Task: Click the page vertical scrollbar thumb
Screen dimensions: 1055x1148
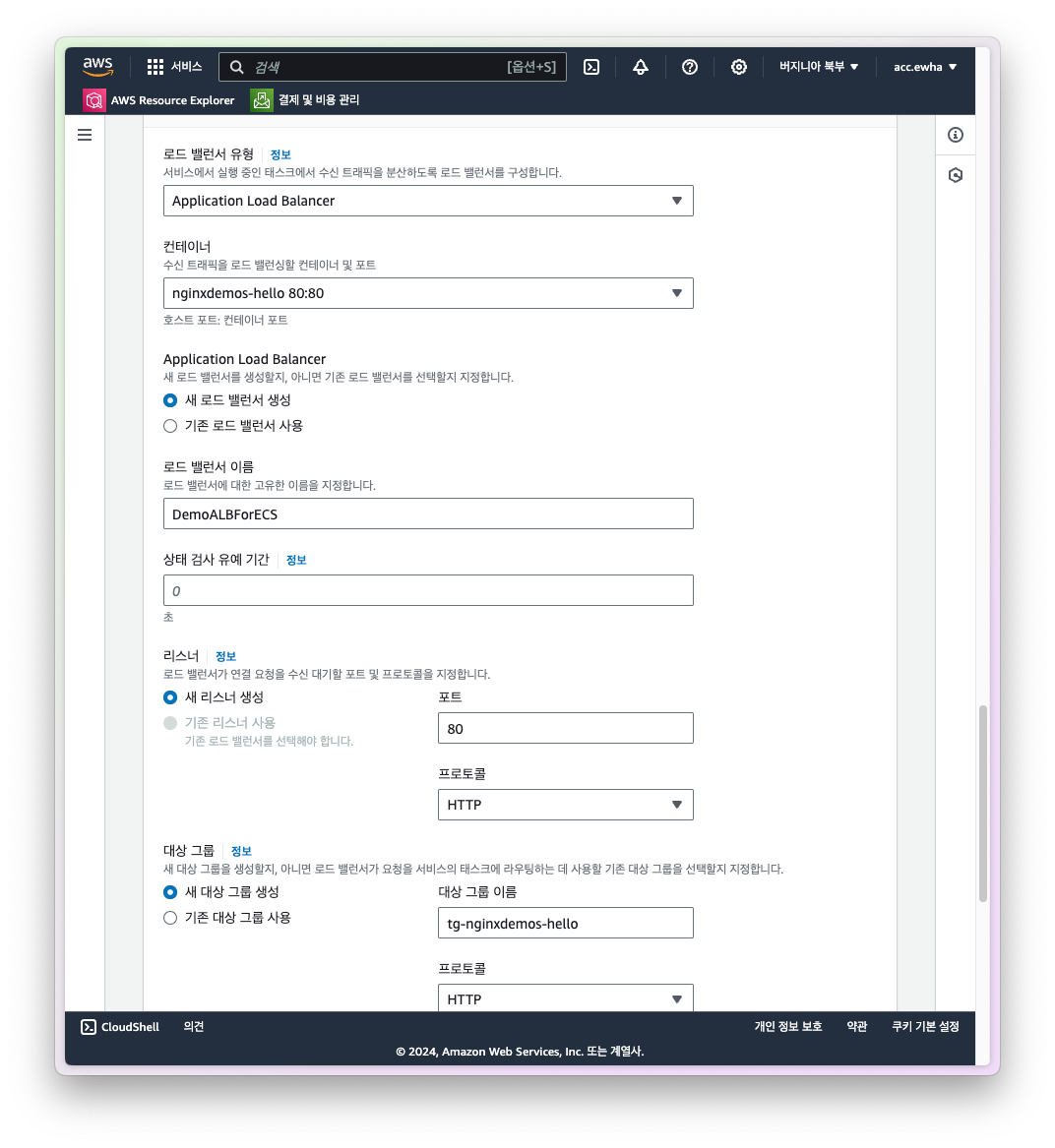Action: tap(982, 803)
